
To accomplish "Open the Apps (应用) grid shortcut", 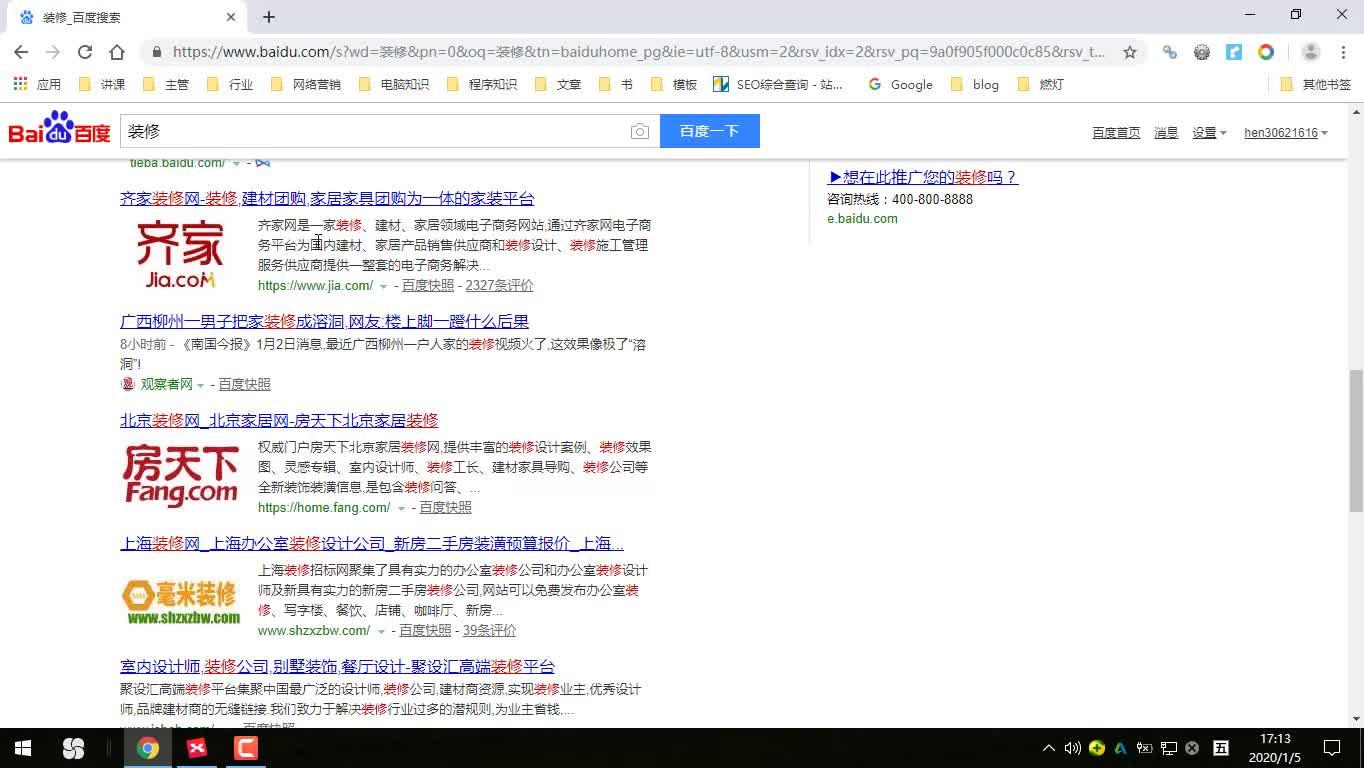I will (x=37, y=84).
